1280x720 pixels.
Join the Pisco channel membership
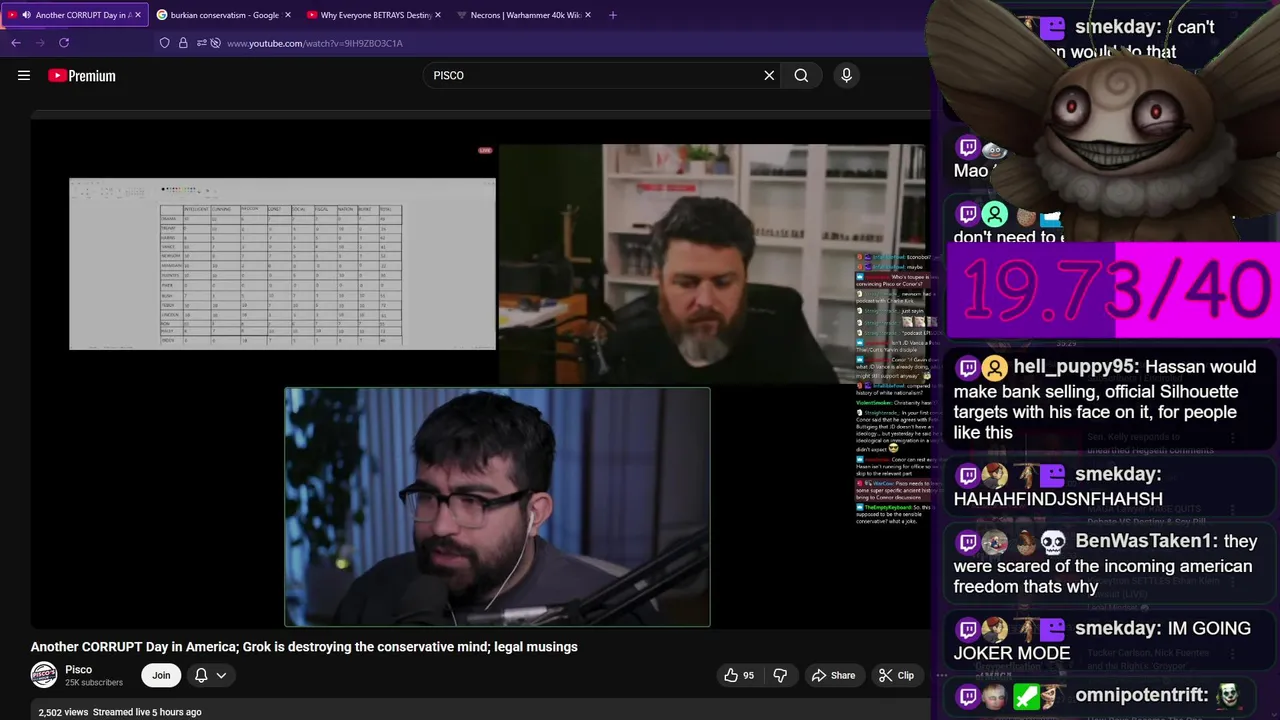coord(161,675)
